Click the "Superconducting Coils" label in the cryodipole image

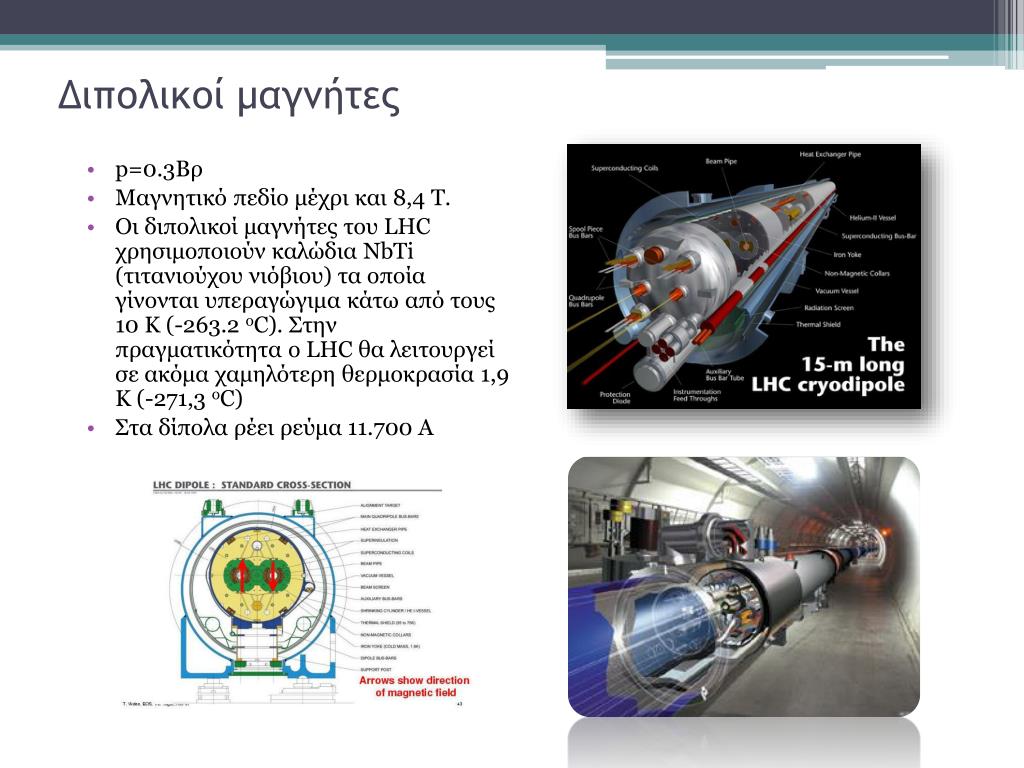[x=624, y=168]
